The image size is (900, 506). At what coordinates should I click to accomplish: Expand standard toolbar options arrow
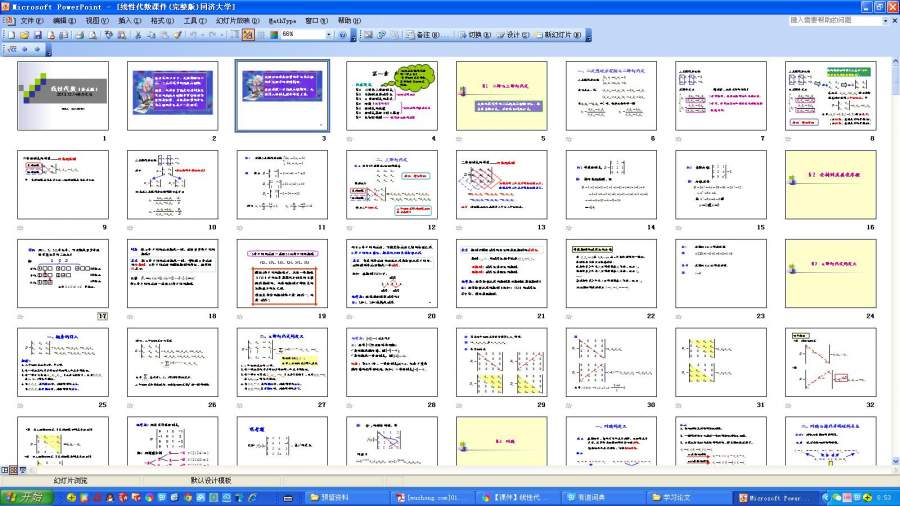pos(354,35)
